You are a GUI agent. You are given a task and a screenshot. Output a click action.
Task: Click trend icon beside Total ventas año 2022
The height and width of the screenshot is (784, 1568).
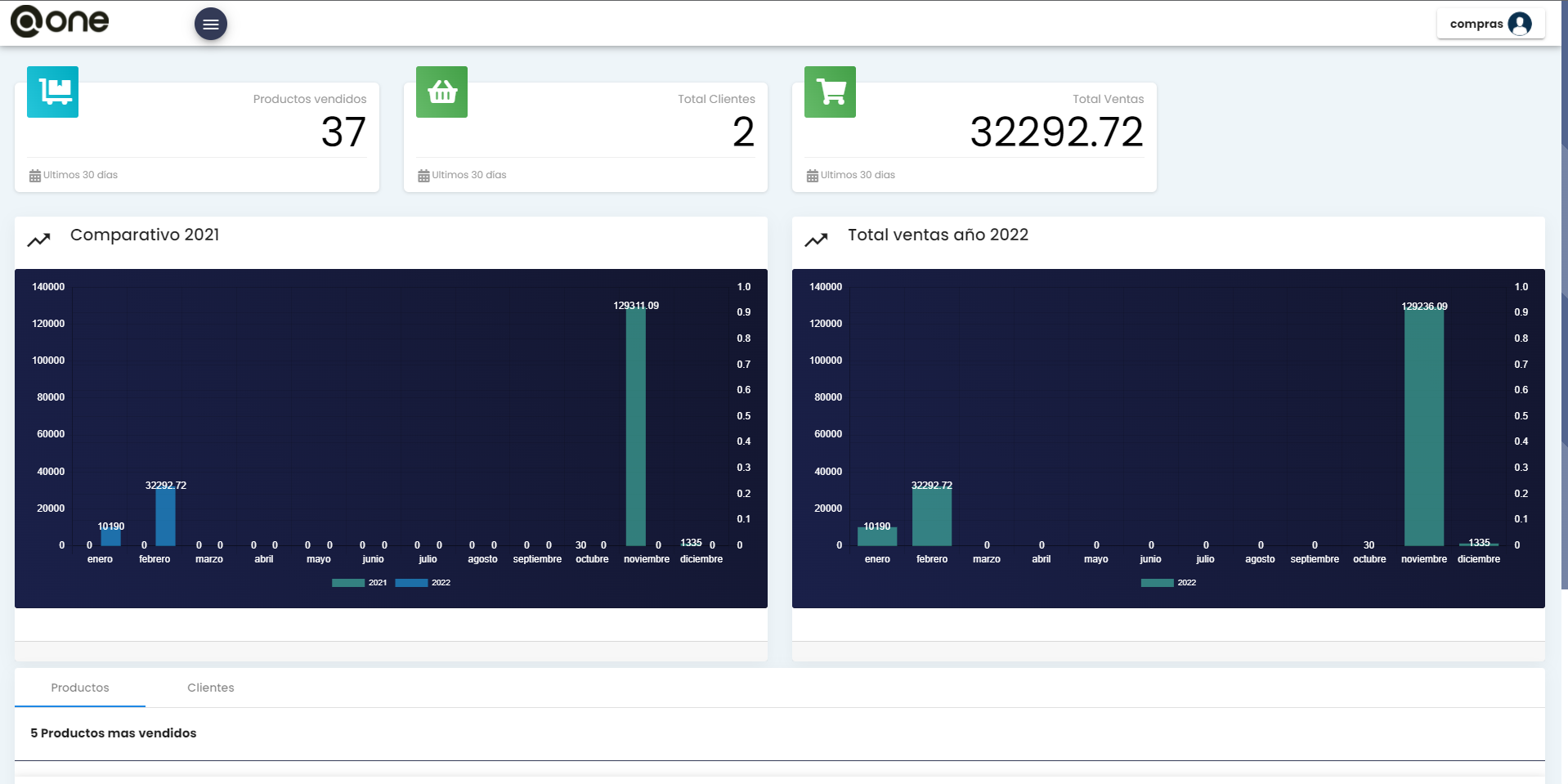coord(816,240)
